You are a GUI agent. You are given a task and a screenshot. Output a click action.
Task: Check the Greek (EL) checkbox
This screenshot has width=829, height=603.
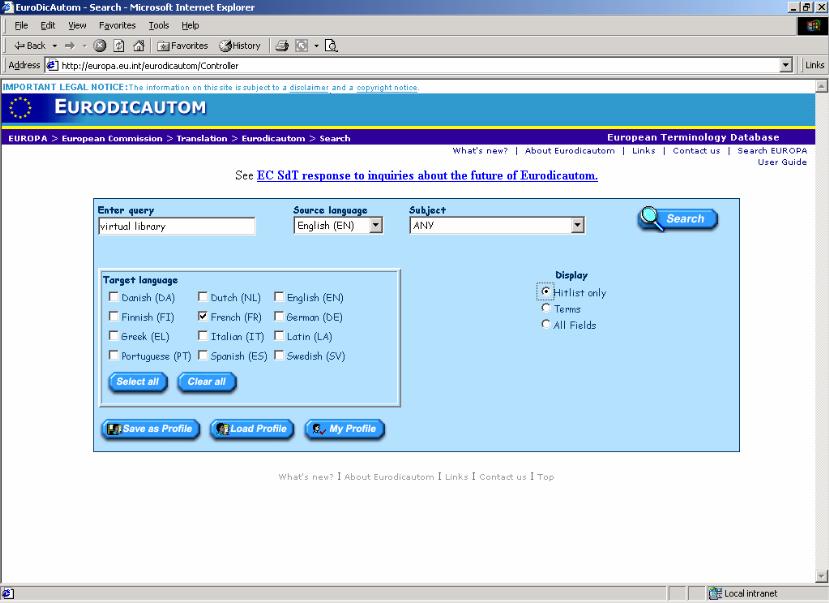(x=113, y=336)
